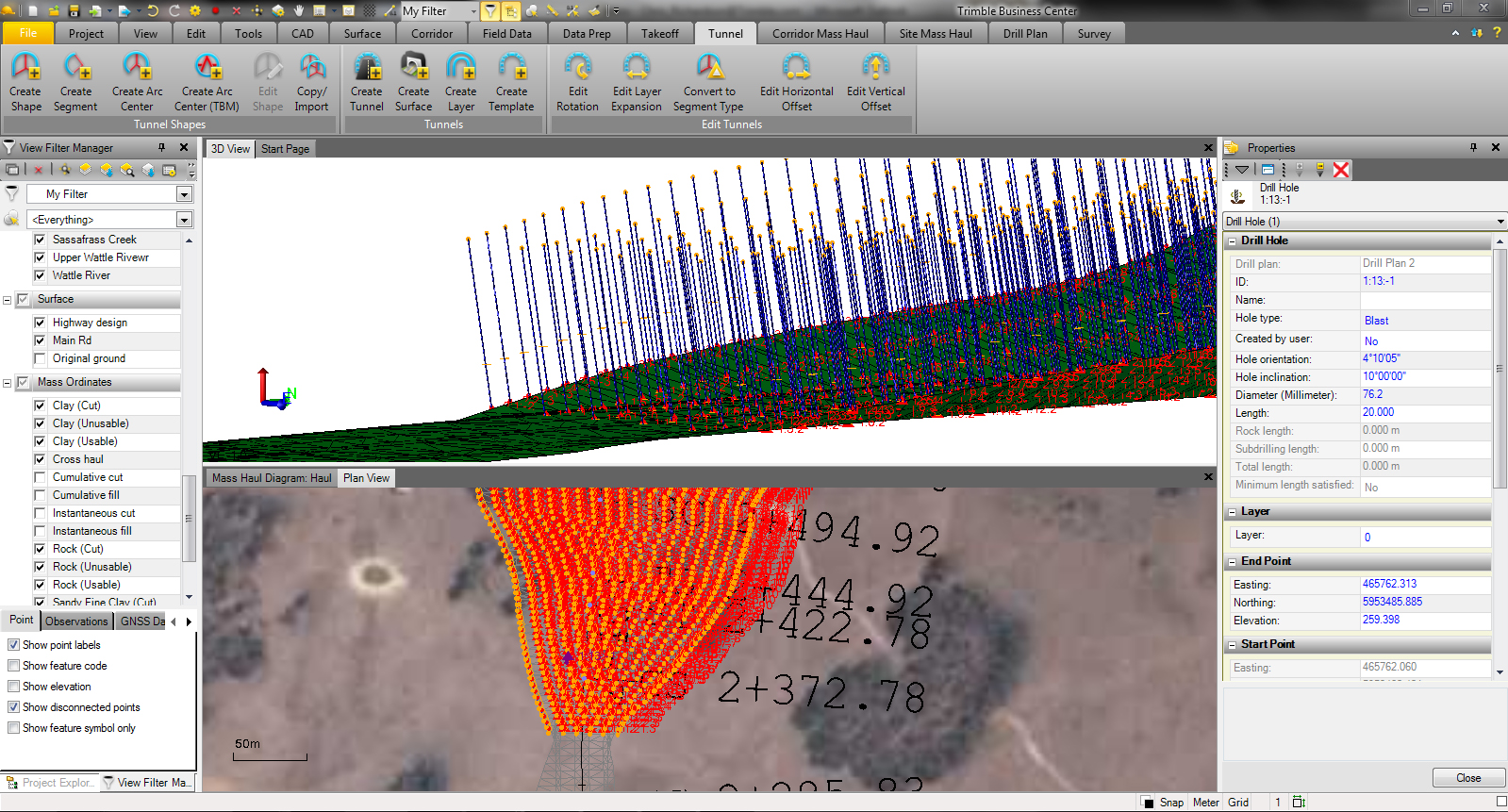The height and width of the screenshot is (812, 1508).
Task: Collapse the Surface group in filter tree
Action: (8, 300)
